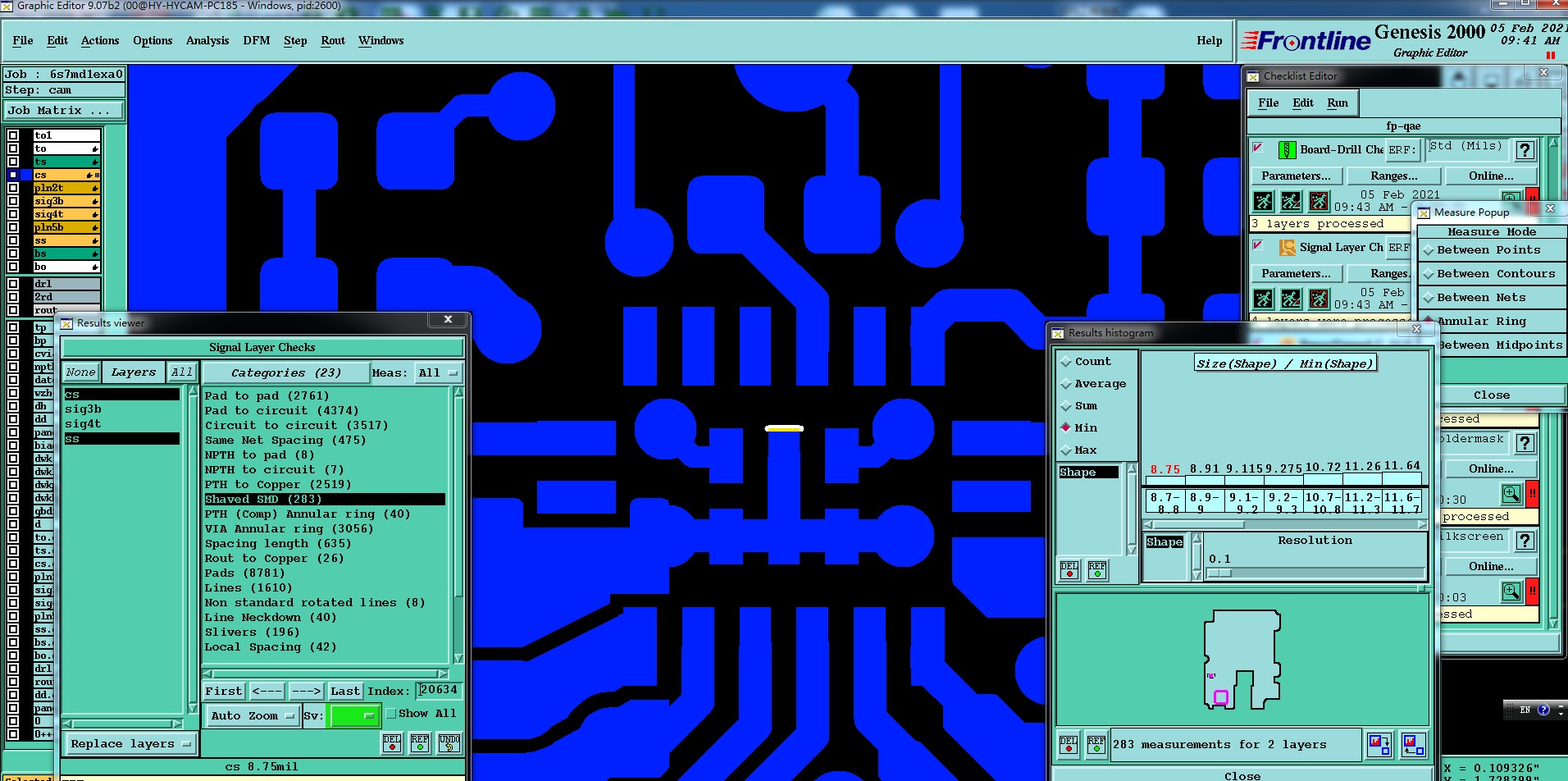Click red running-man icon under Board-Drill Check
1568x781 pixels.
point(1319,201)
